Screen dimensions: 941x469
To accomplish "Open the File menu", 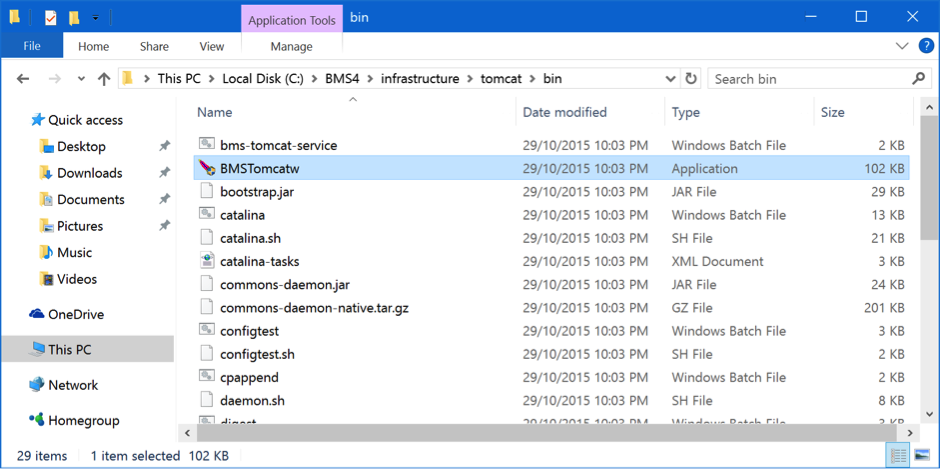I will (x=32, y=46).
